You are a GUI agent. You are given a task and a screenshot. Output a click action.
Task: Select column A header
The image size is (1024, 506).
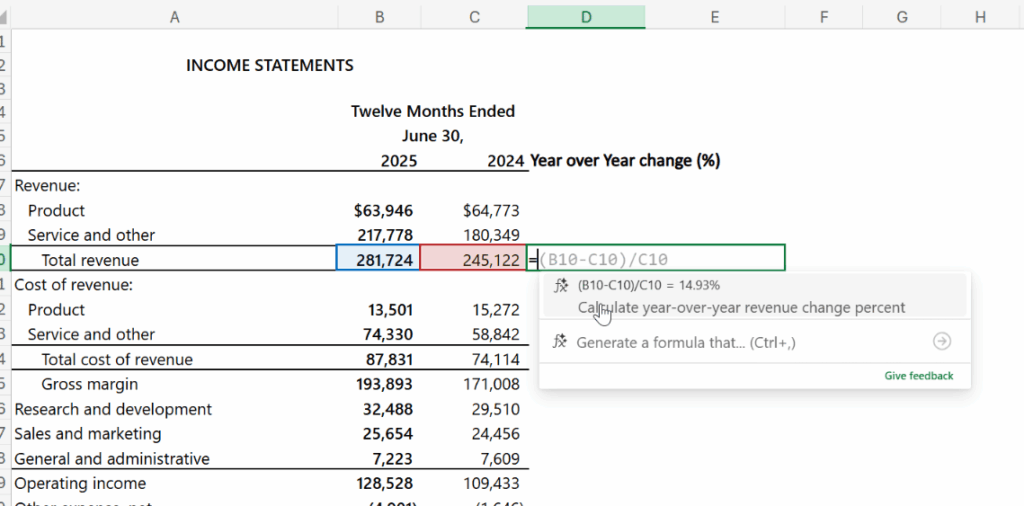pyautogui.click(x=174, y=16)
